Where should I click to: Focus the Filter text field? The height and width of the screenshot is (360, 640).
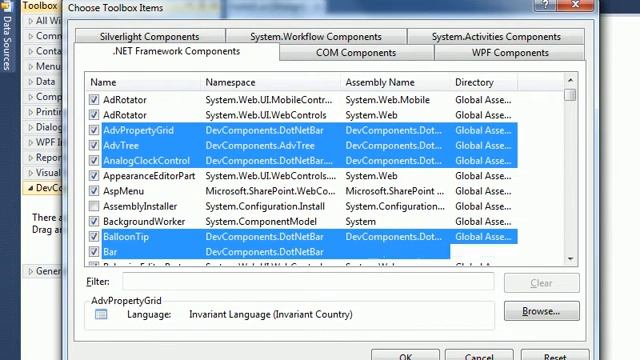coord(308,282)
